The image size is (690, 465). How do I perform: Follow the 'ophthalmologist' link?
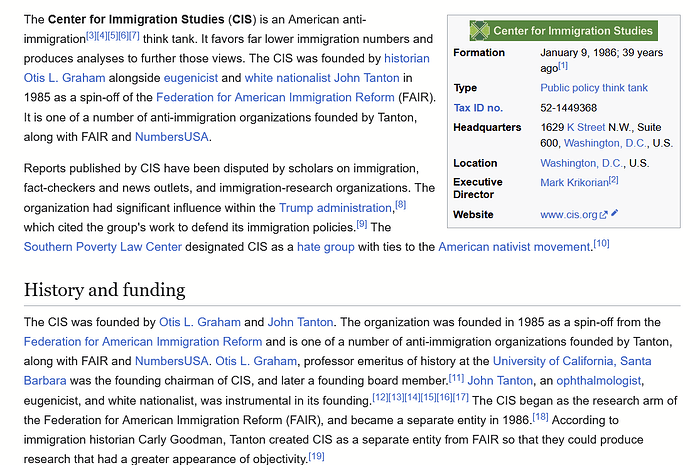[x=598, y=381]
